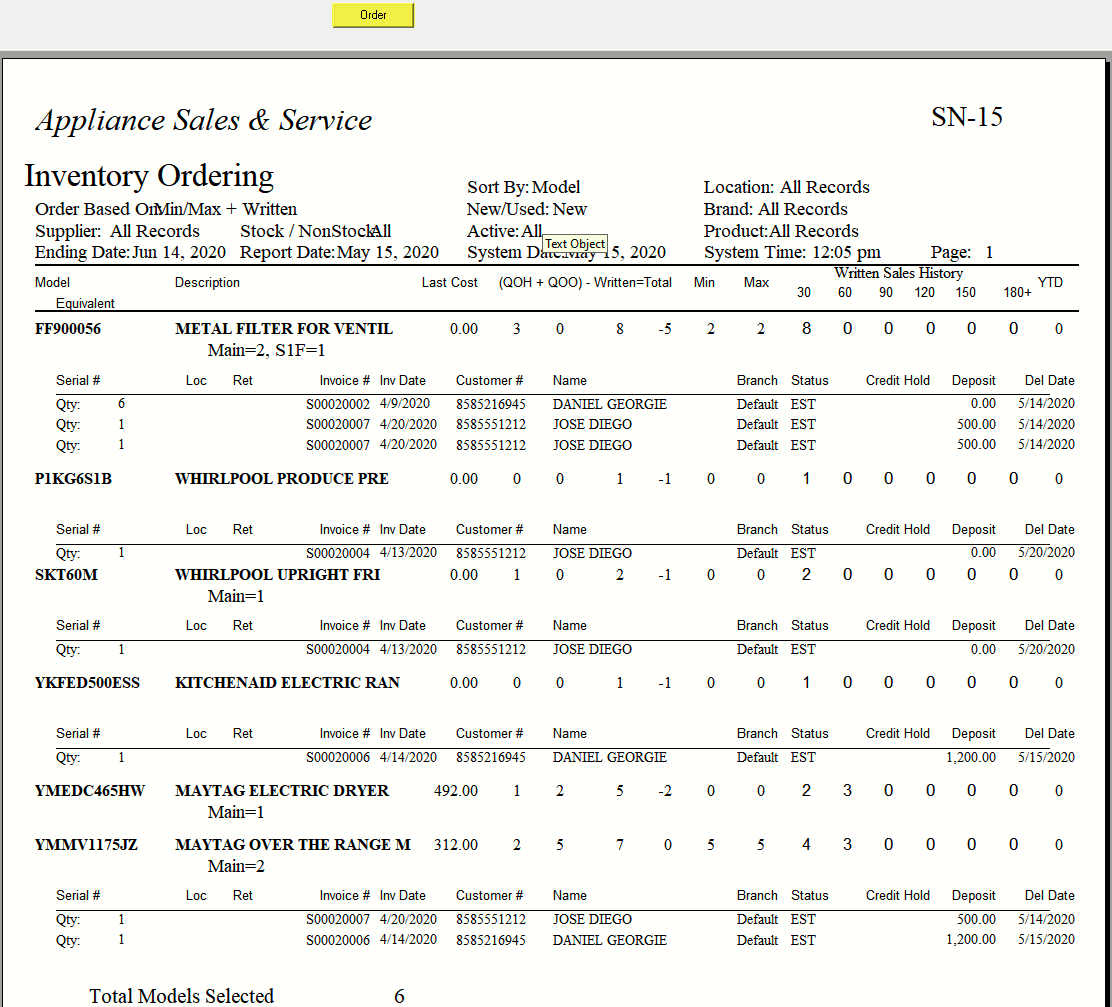The width and height of the screenshot is (1112, 1007).
Task: Click Ending Date Jun 14, 2020
Action: coord(130,252)
